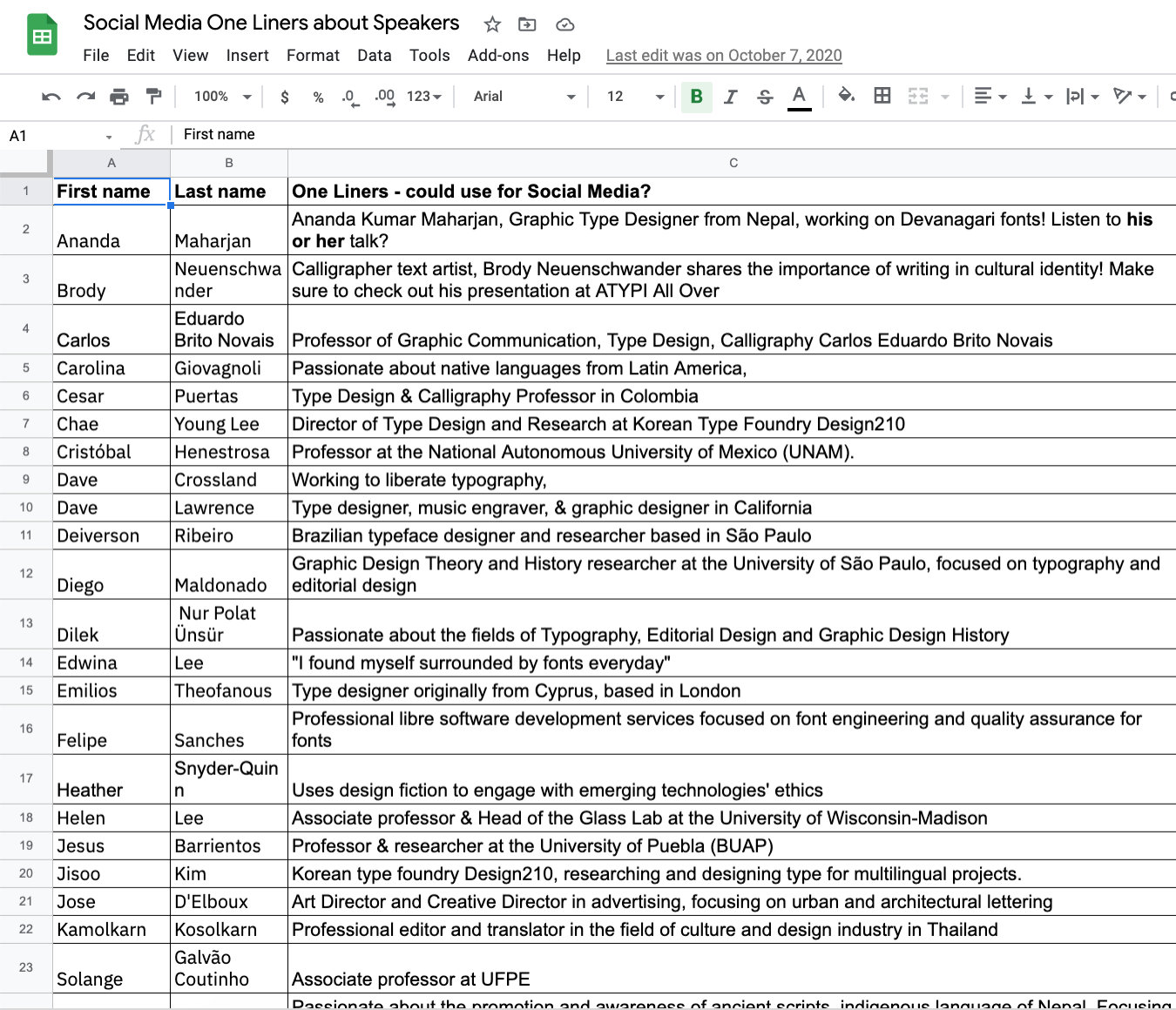The height and width of the screenshot is (1010, 1176).
Task: Star this spreadsheet document
Action: coord(493,24)
